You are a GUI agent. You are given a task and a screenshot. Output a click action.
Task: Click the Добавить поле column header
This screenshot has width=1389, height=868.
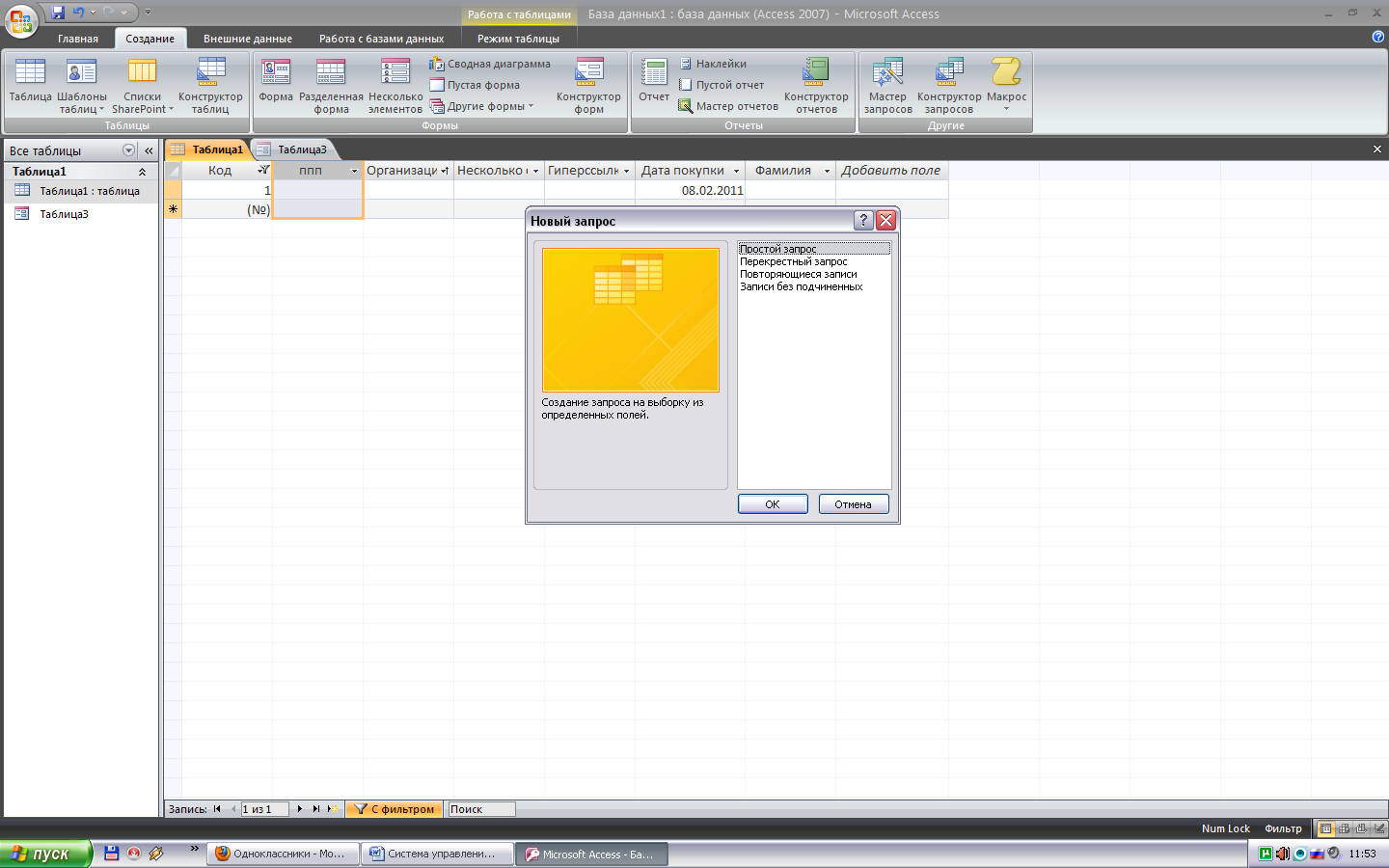(891, 171)
